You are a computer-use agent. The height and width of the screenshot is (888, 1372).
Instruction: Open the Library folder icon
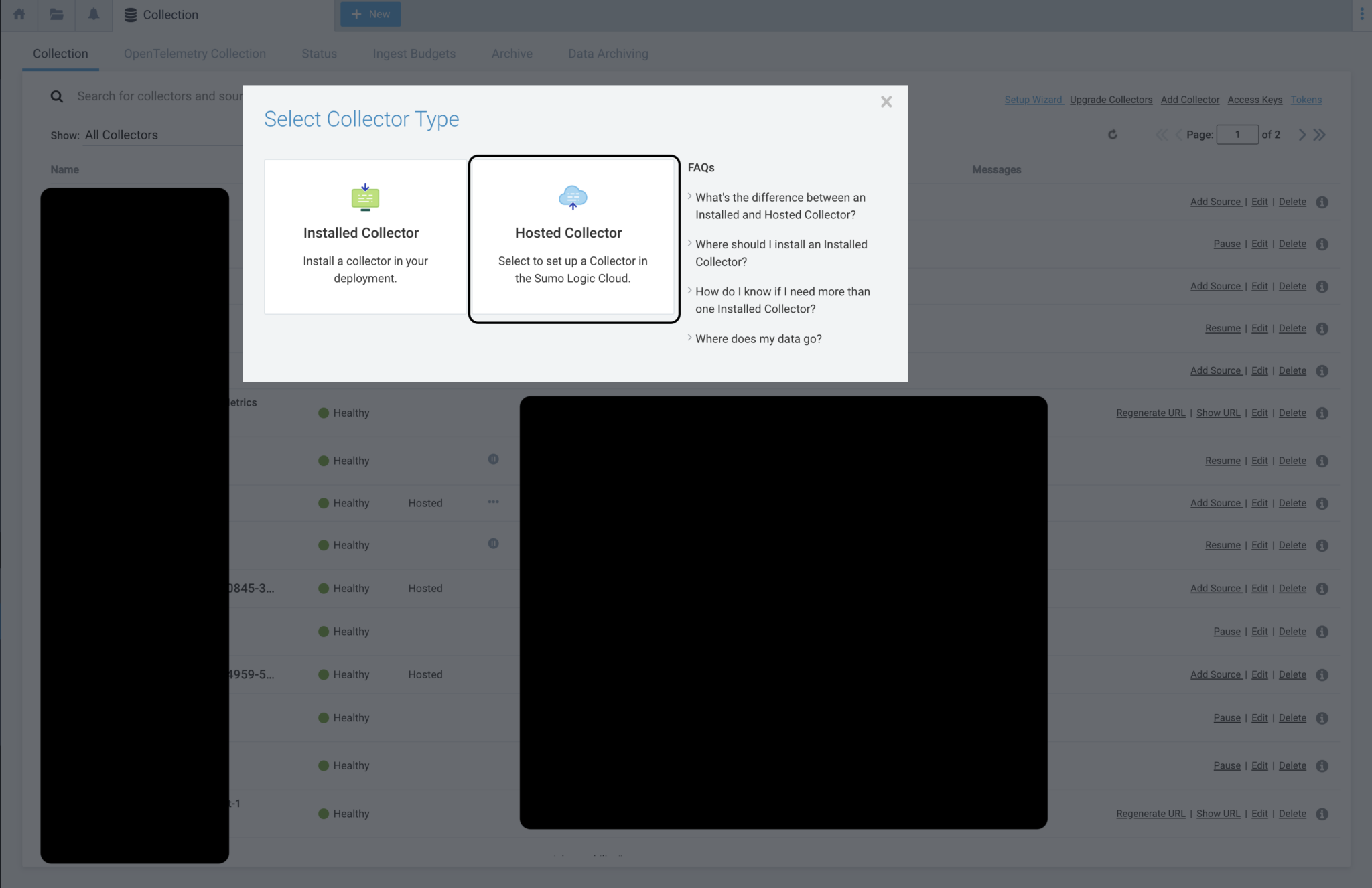coord(56,14)
